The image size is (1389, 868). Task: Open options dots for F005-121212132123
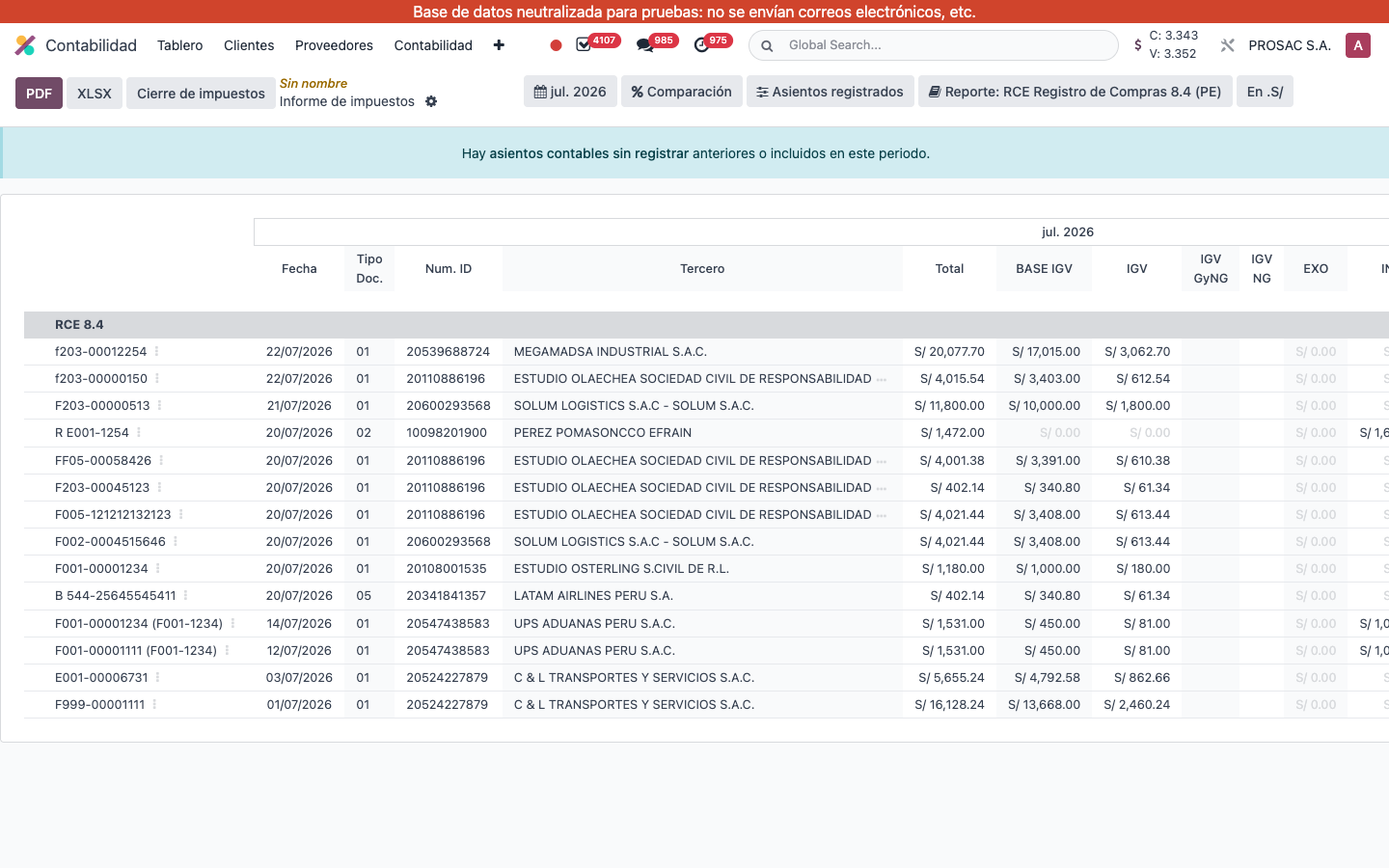tap(180, 515)
